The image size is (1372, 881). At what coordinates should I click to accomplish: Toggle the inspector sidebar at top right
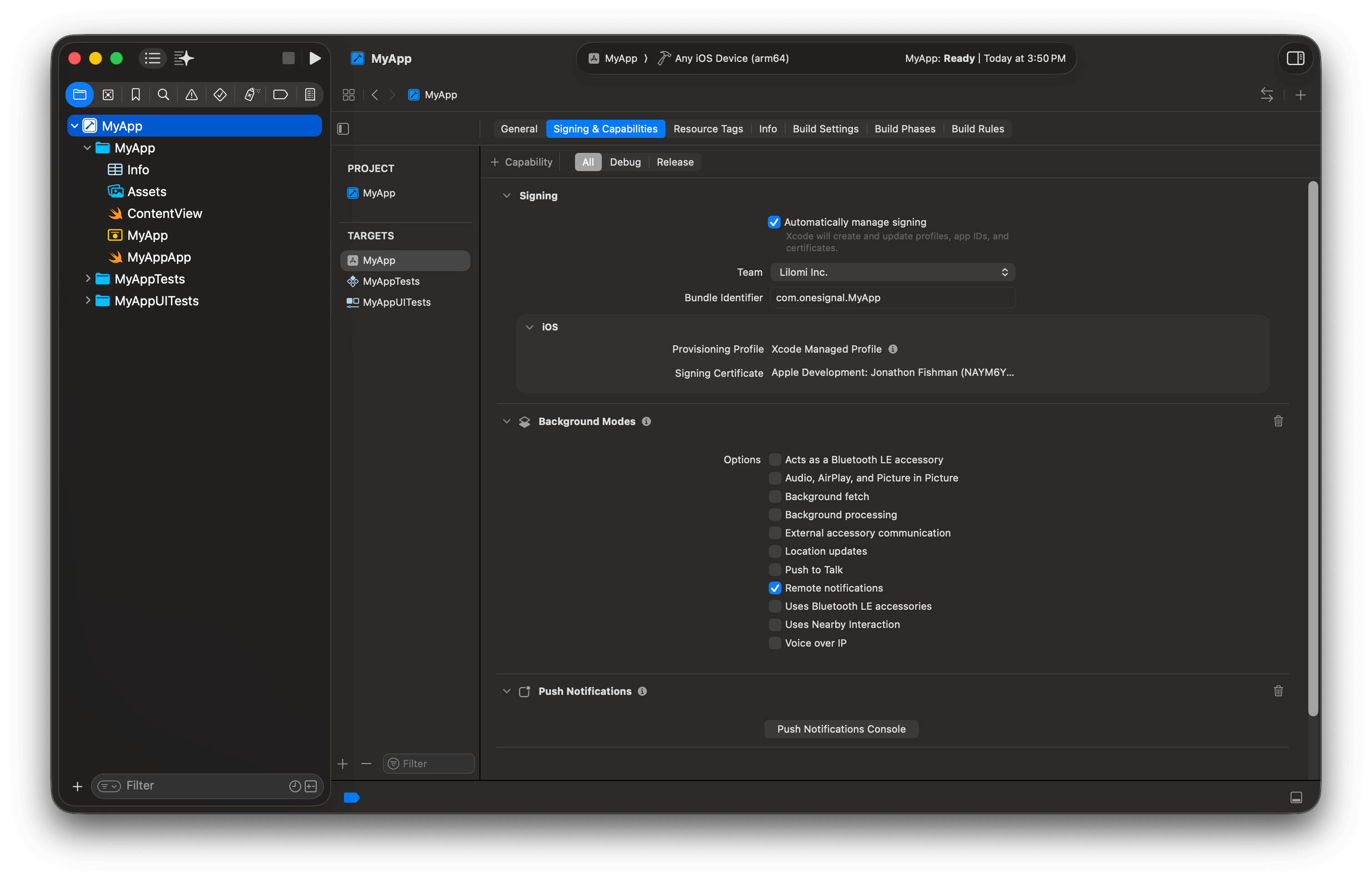coord(1296,58)
